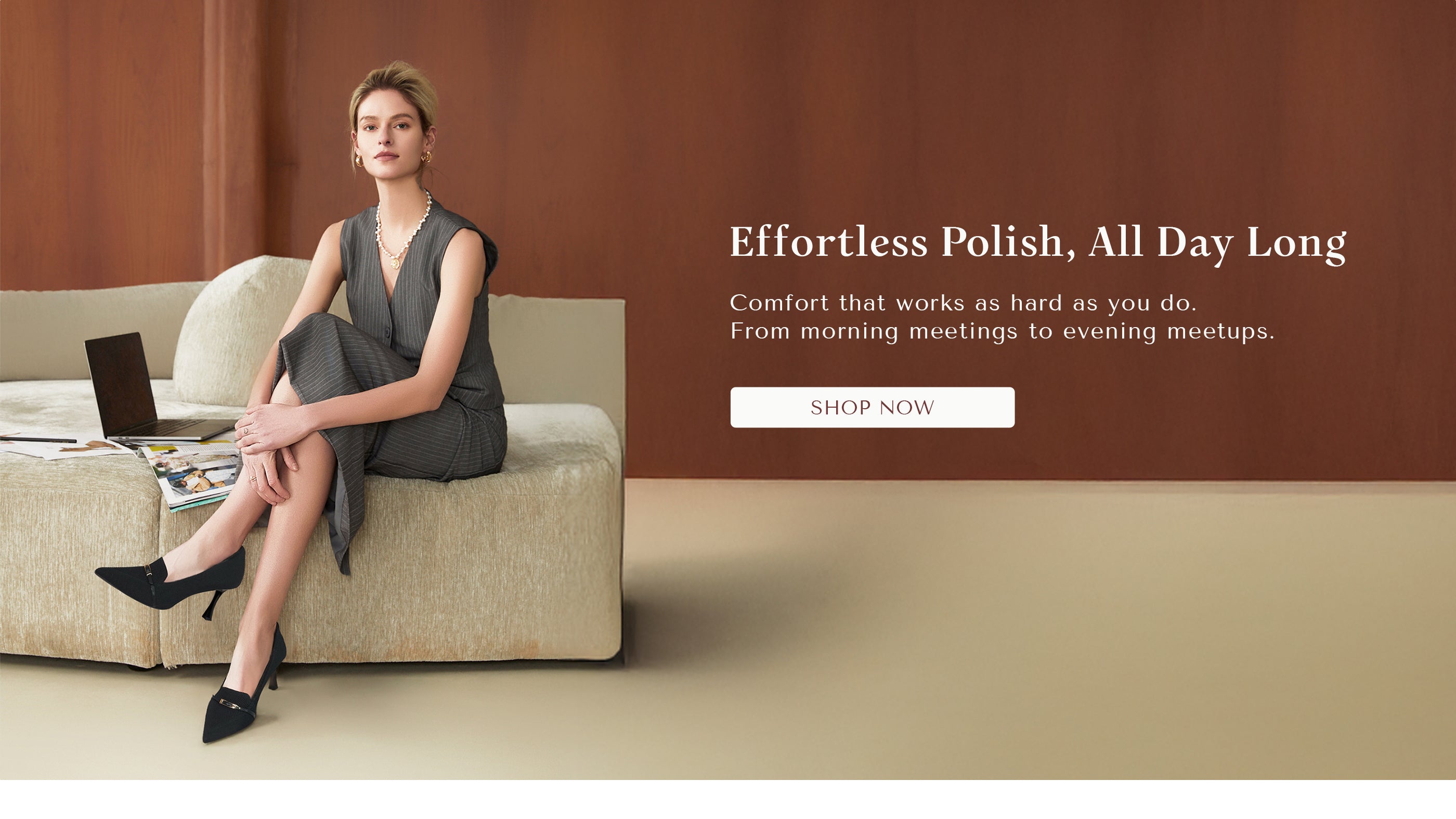
Task: Click the SHOP NOW button
Action: 872,407
